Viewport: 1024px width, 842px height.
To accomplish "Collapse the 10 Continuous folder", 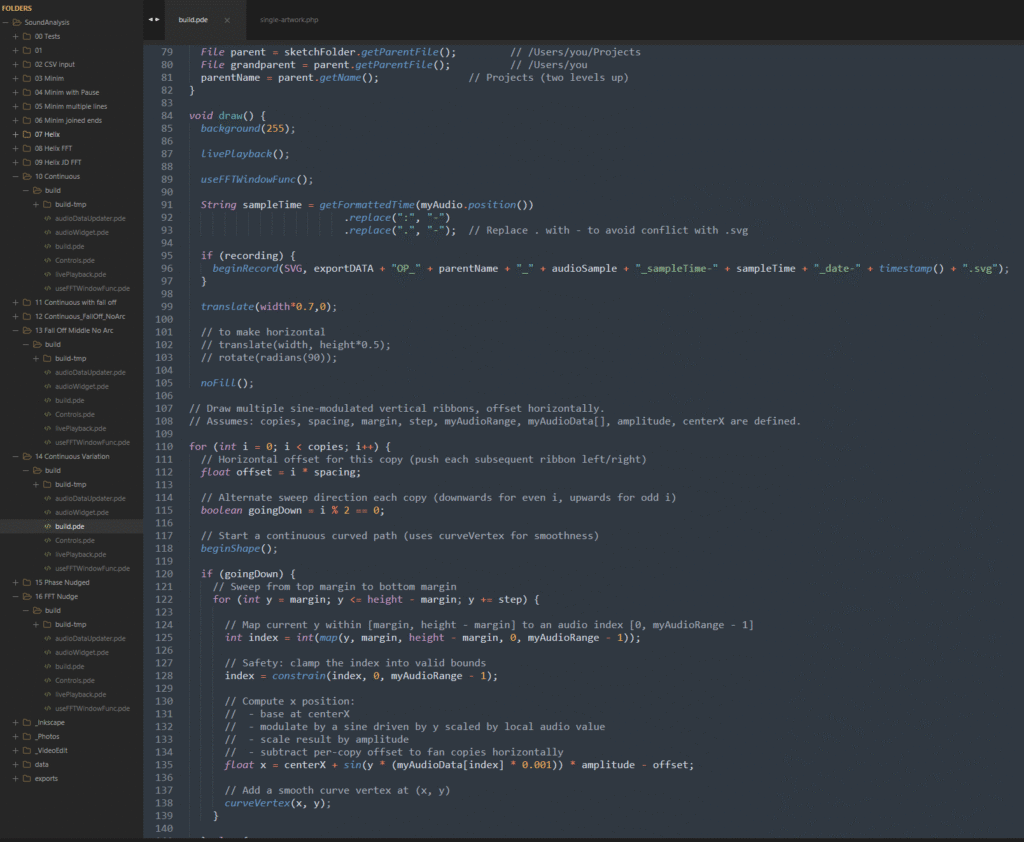I will [x=15, y=176].
